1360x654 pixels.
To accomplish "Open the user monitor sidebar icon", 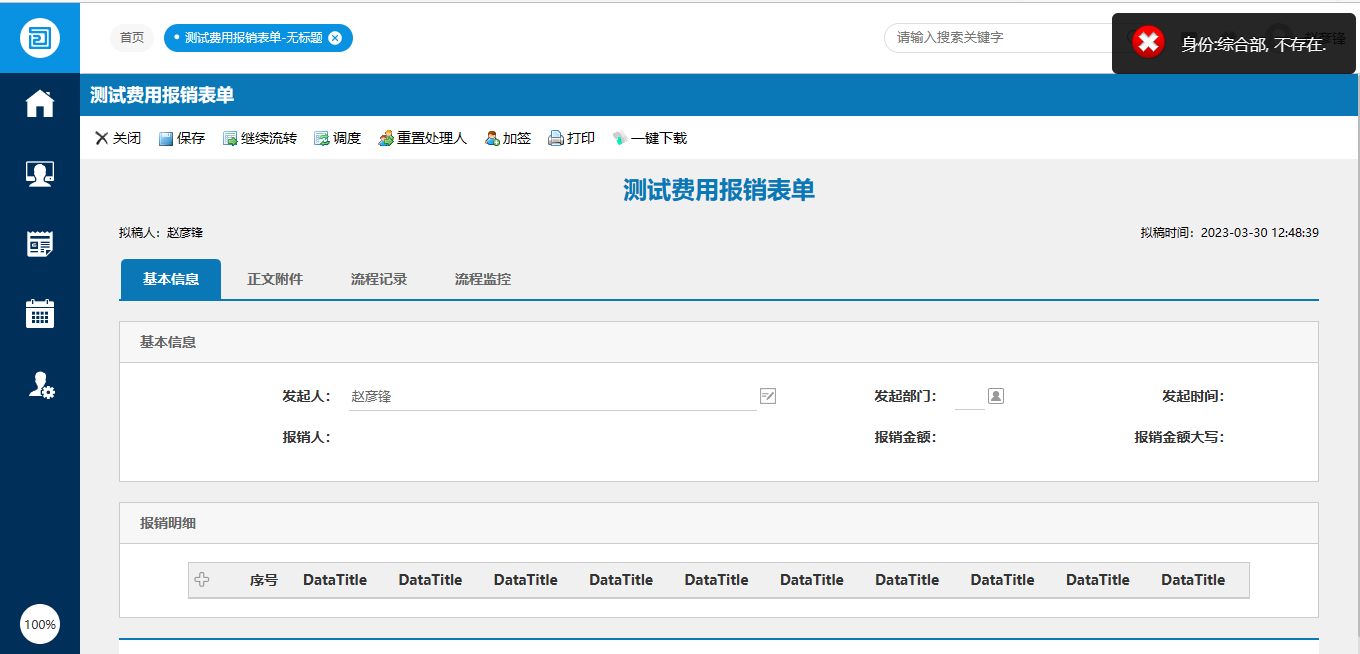I will tap(40, 174).
